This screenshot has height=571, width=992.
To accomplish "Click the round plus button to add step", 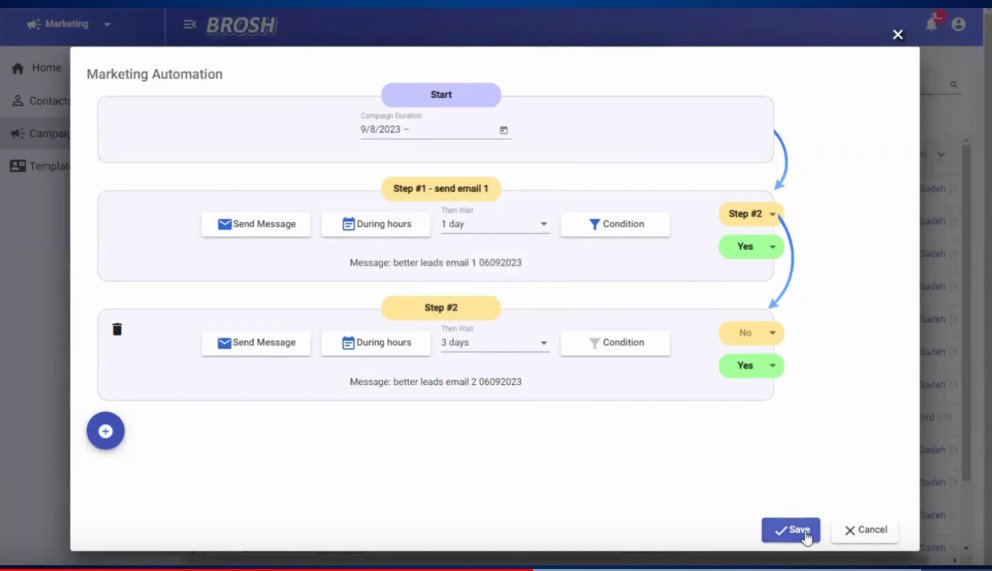I will (105, 431).
